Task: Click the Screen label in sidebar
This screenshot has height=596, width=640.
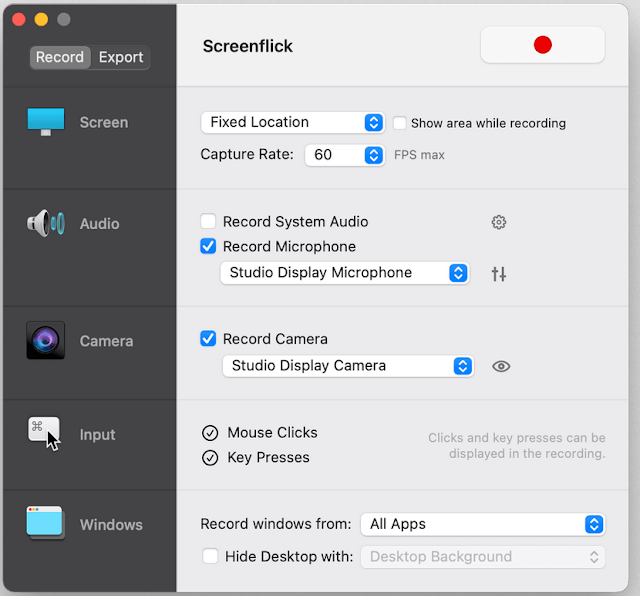Action: 104,122
